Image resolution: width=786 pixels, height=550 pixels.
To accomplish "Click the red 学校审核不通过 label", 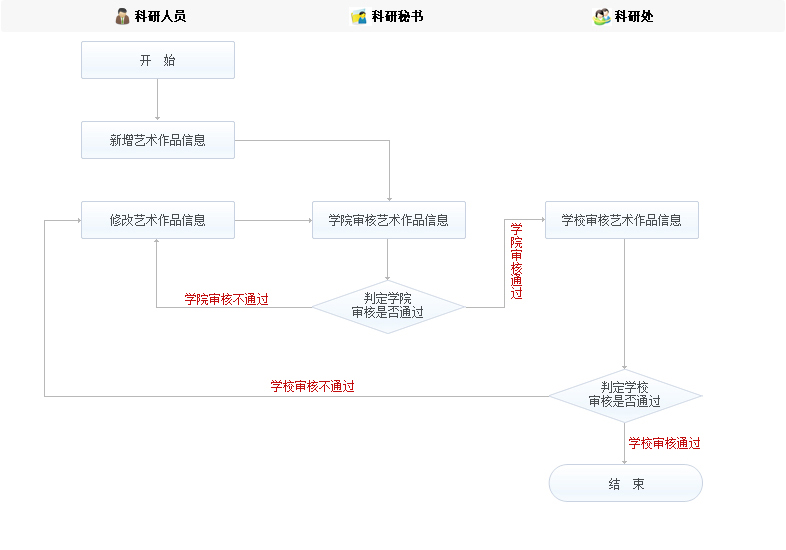I will coord(312,386).
